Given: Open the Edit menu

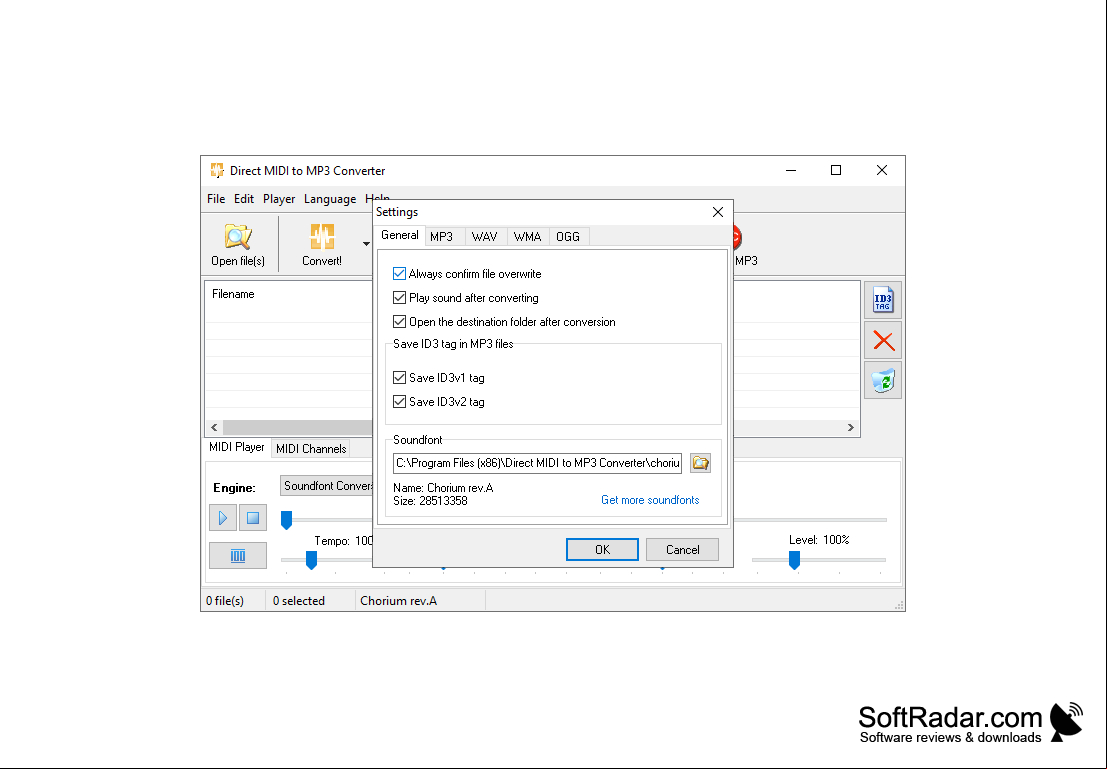Looking at the screenshot, I should click(x=244, y=199).
